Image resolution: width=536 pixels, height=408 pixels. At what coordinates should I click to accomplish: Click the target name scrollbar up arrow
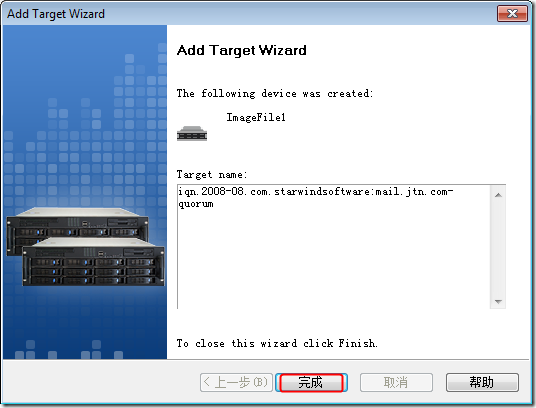[x=498, y=195]
